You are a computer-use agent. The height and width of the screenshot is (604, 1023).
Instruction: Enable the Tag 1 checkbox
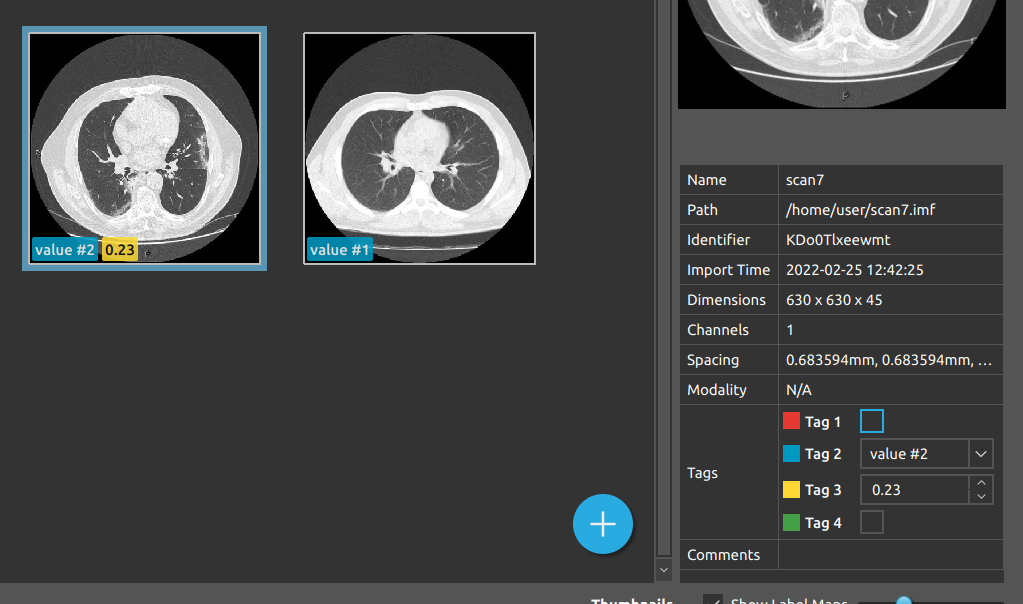click(x=872, y=421)
